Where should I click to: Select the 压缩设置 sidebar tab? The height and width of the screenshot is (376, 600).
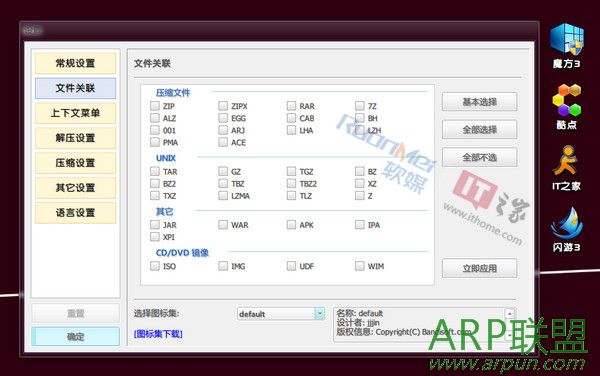[75, 163]
